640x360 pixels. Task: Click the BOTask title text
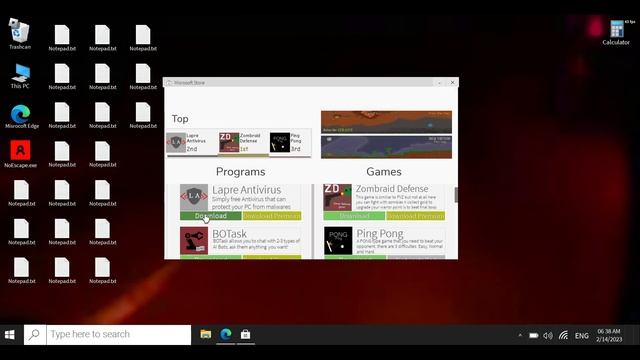[x=229, y=233]
